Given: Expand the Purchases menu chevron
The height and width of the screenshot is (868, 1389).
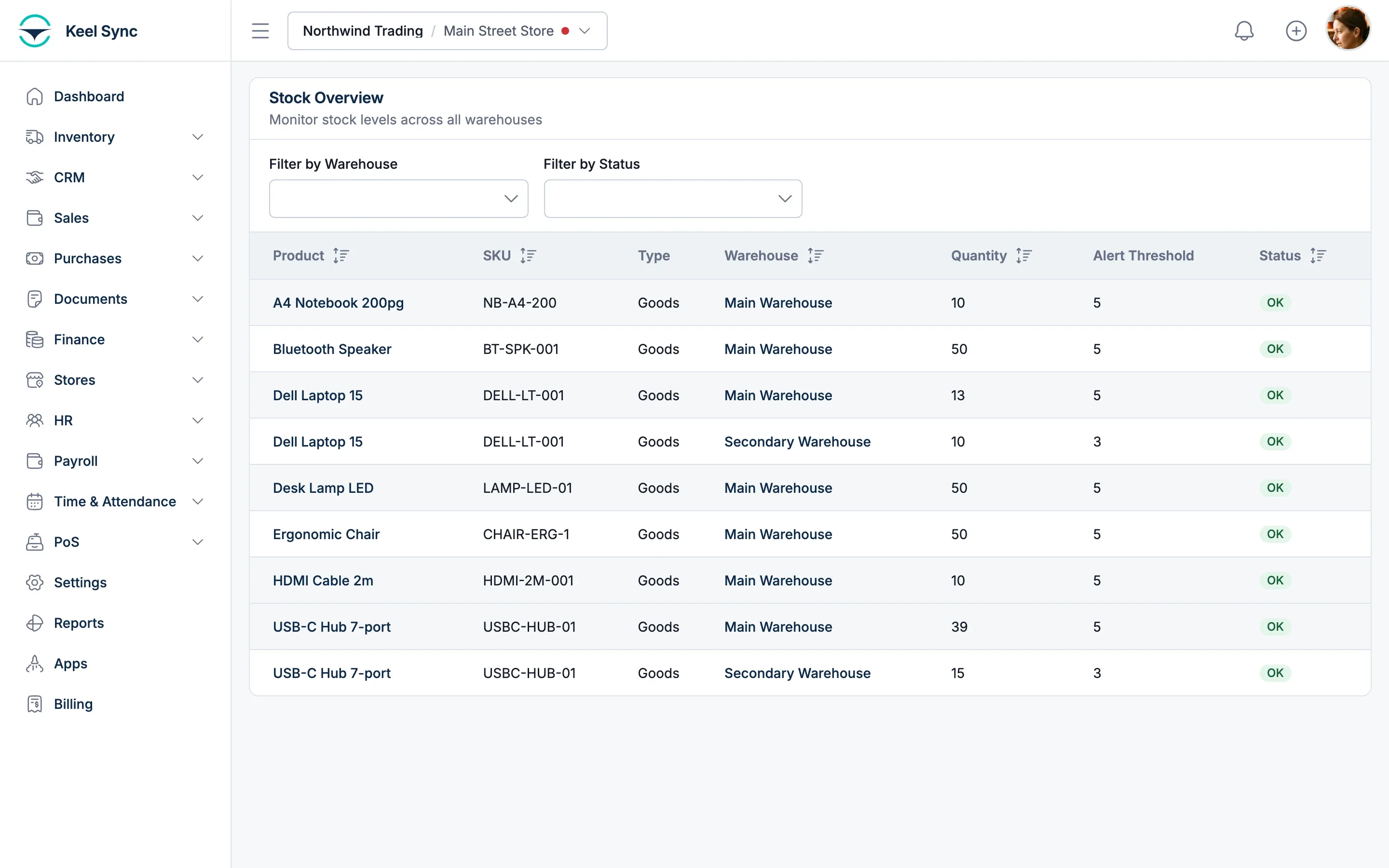Looking at the screenshot, I should [197, 258].
